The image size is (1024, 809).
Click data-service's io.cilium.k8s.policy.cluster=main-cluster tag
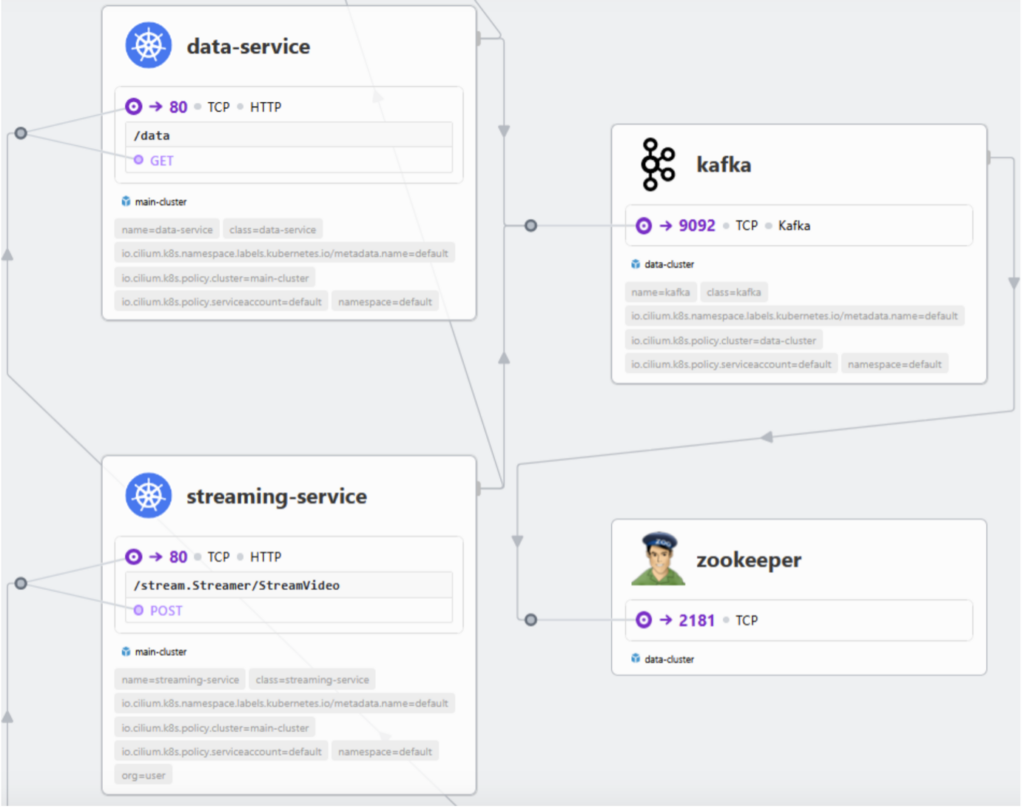click(215, 278)
